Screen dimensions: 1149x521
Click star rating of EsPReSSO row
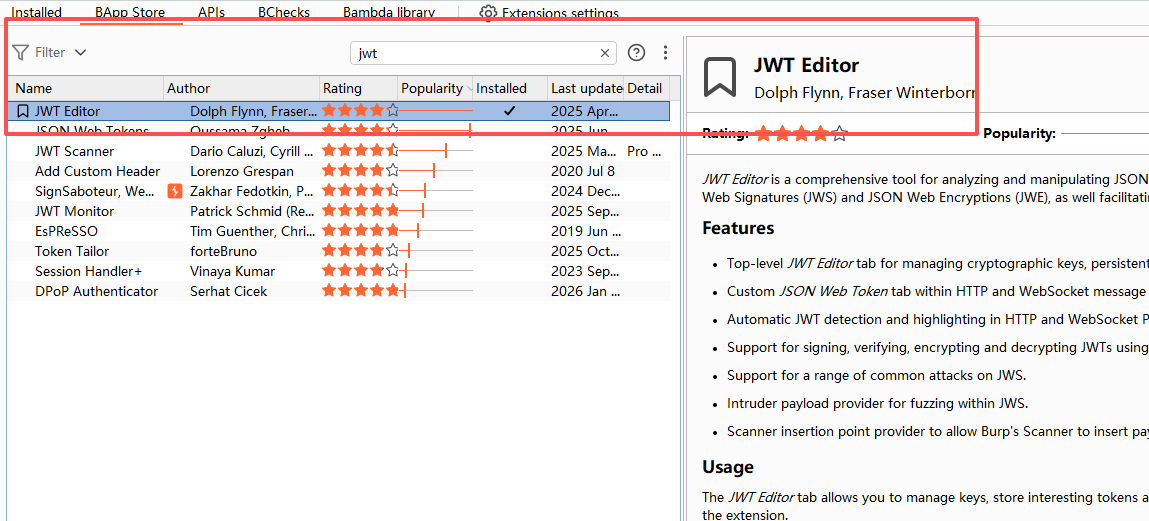pos(360,232)
